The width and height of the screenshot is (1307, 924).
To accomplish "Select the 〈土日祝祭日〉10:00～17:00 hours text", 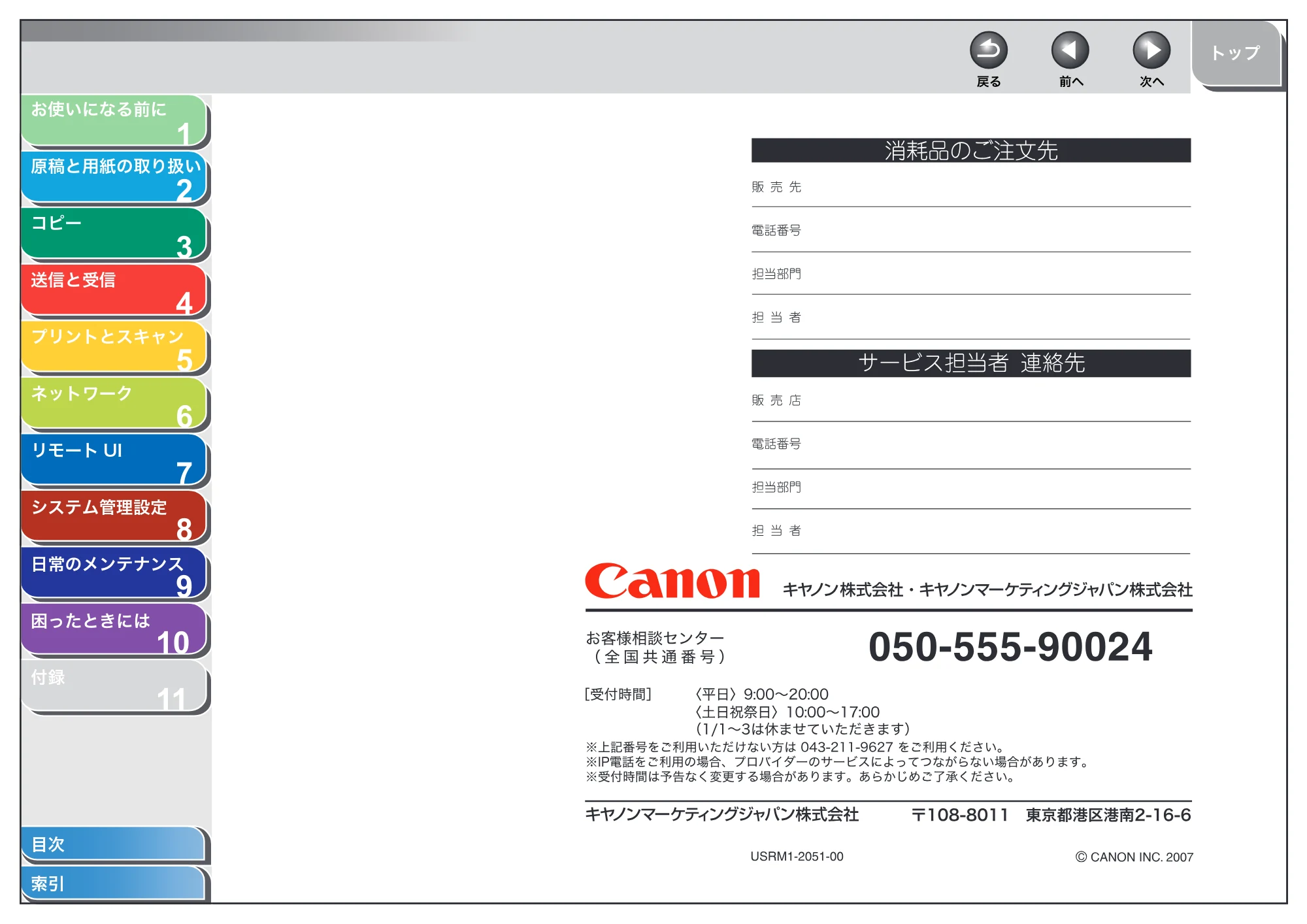I will coord(787,712).
